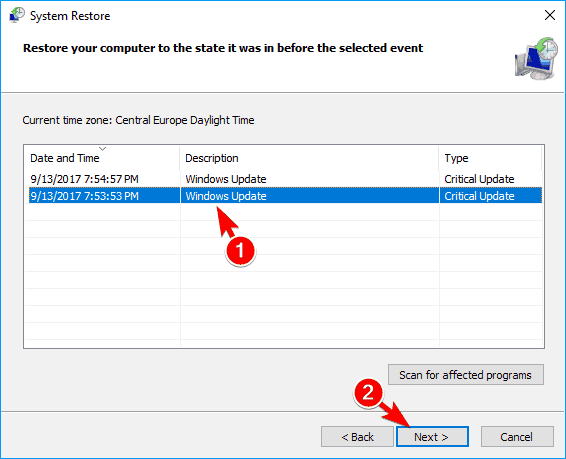Click Windows Update in the highlighted row

click(226, 196)
